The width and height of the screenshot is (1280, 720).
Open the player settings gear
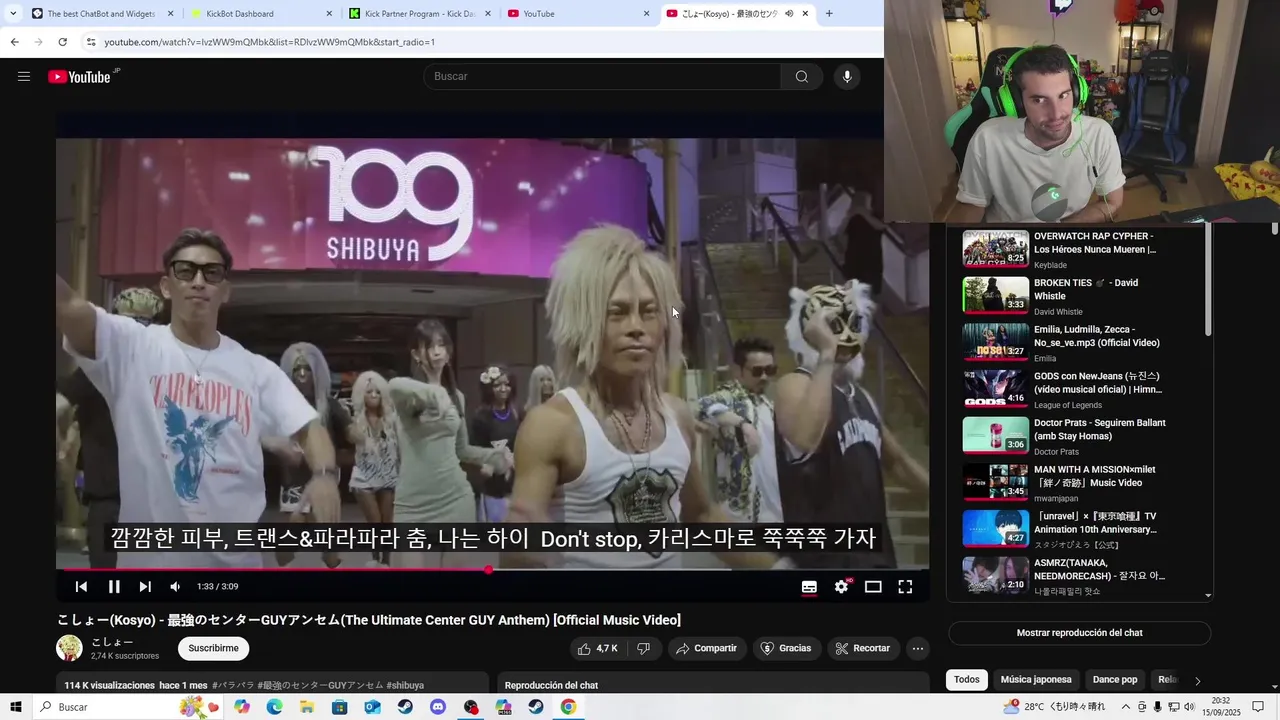click(841, 587)
